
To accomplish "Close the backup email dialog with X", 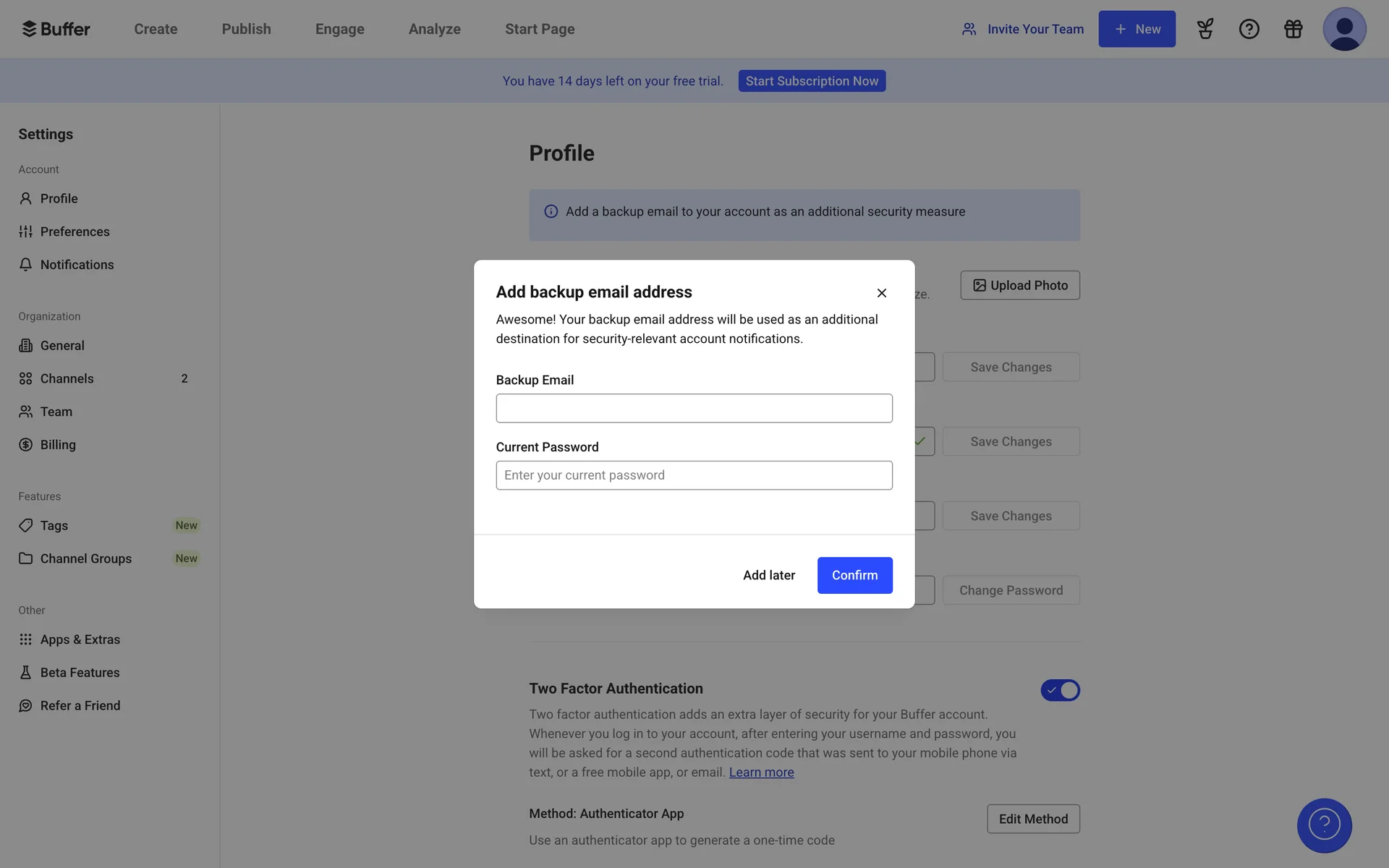I will pos(881,293).
